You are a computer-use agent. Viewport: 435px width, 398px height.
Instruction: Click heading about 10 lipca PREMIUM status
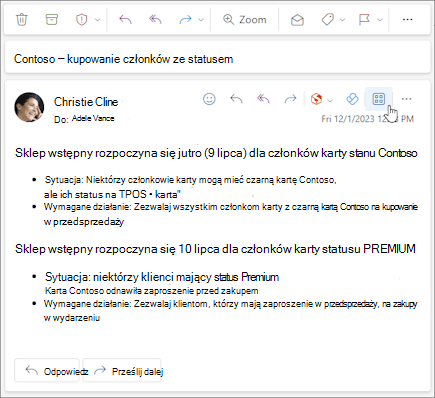(x=215, y=249)
